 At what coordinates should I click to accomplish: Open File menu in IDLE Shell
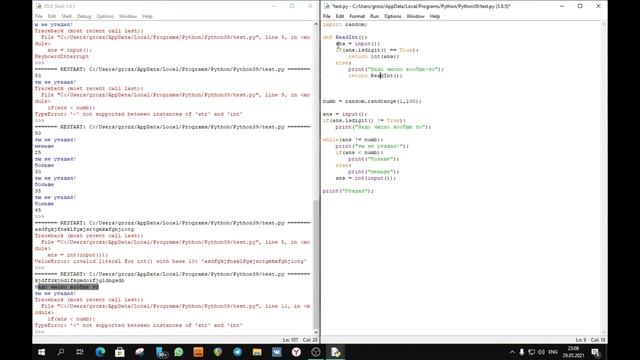tap(39, 16)
